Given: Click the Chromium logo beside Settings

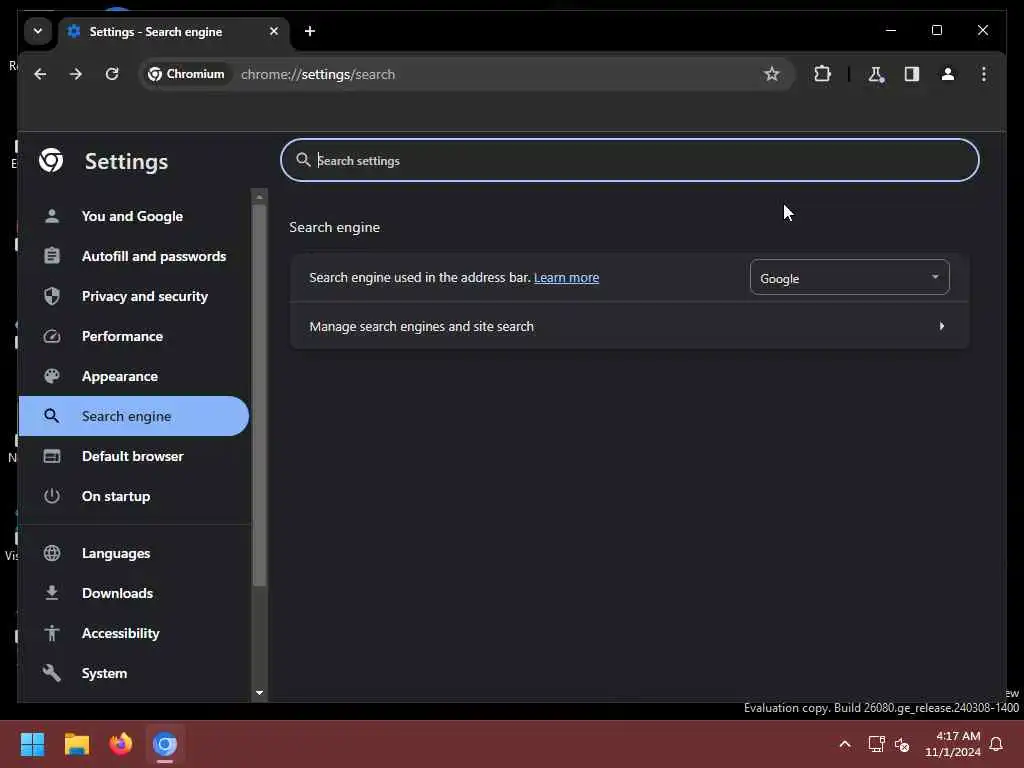Looking at the screenshot, I should click(51, 161).
